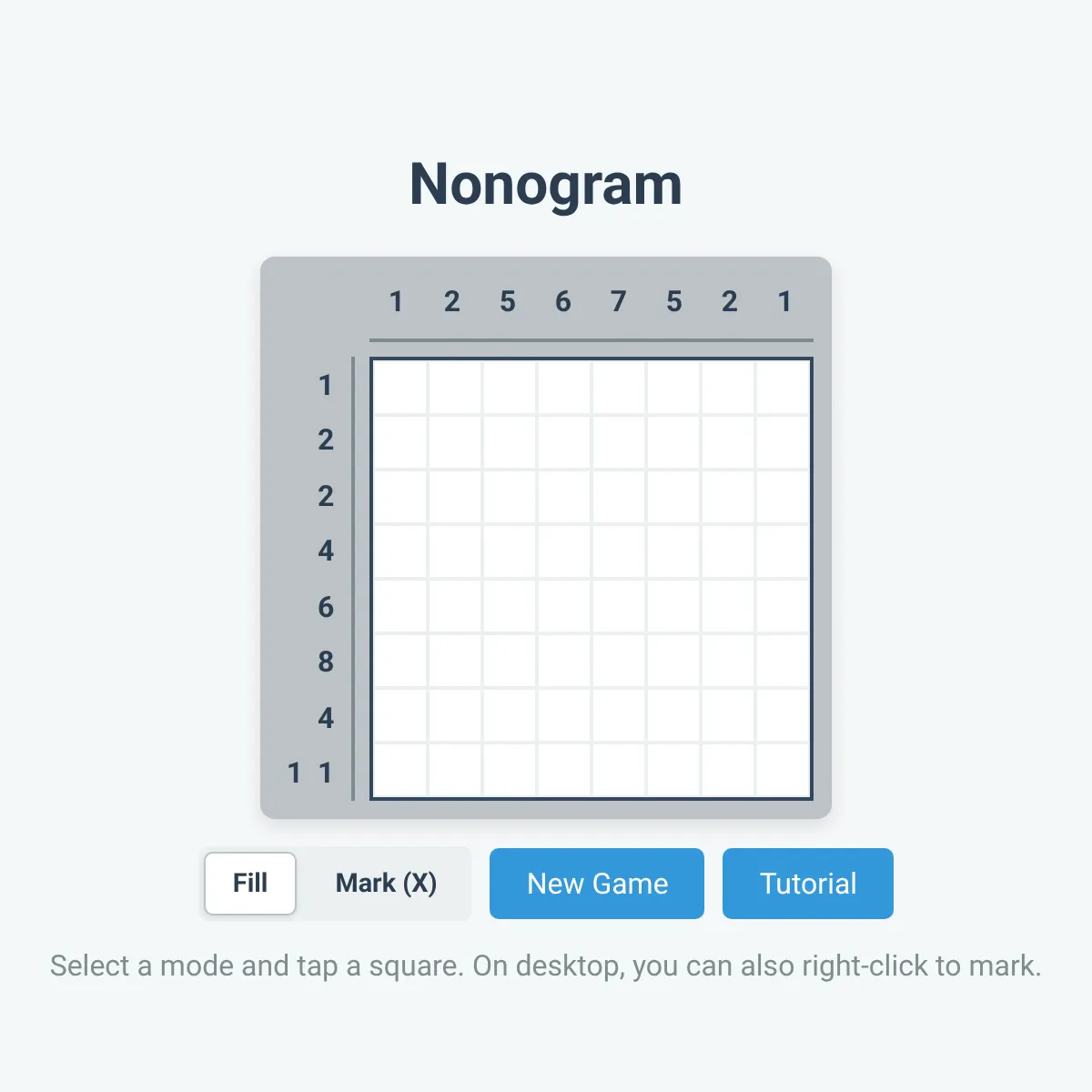The image size is (1092, 1092).
Task: Click the first column clue showing 1
Action: (x=396, y=301)
